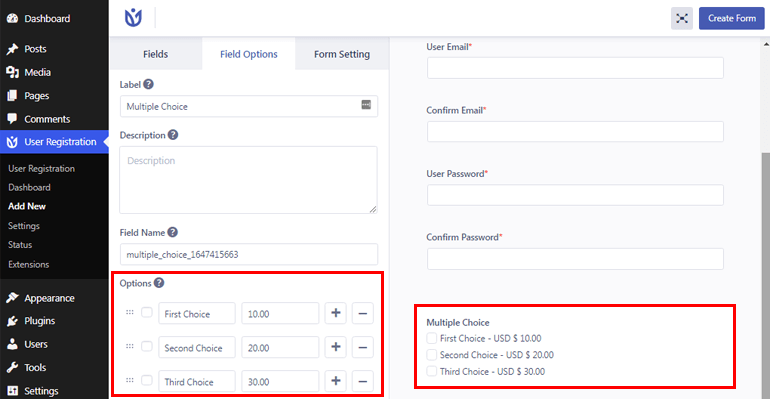Tick Third Choice - USD $ 30.00 preview checkbox
This screenshot has width=770, height=399.
(432, 372)
